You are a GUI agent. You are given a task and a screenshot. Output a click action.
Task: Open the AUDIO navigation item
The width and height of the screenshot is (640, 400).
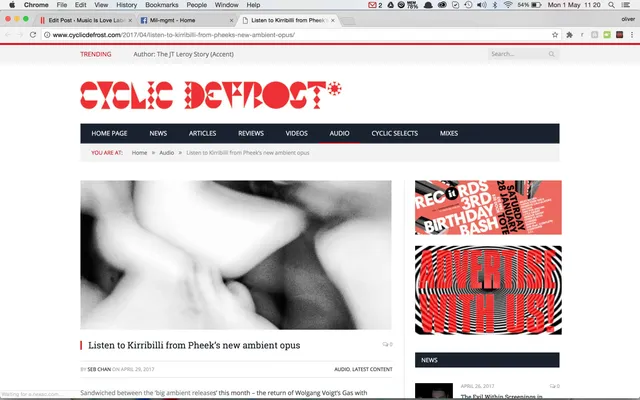[339, 133]
